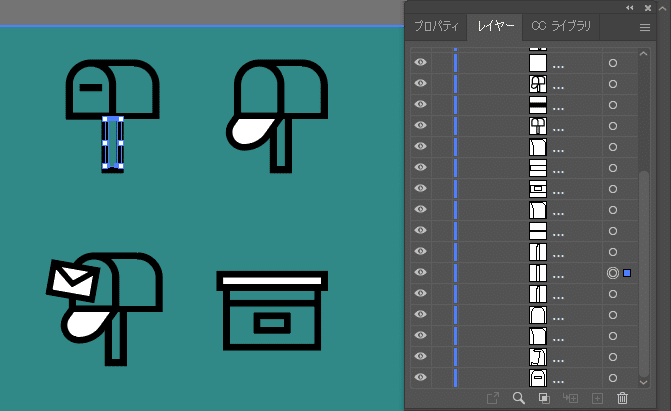Image resolution: width=671 pixels, height=411 pixels.
Task: Hide the blank white thumbnail layer item
Action: 420,63
